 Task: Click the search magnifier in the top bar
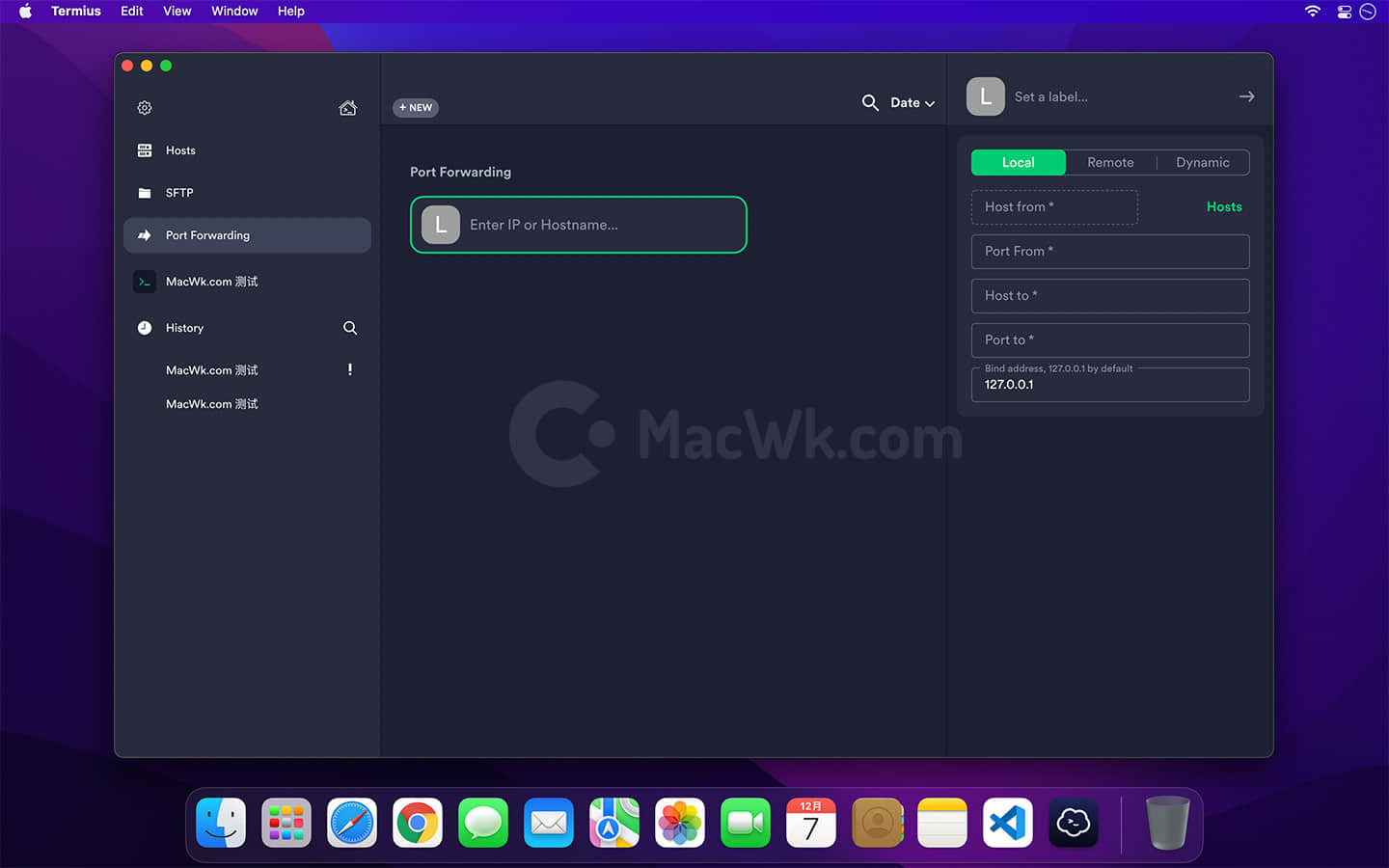[870, 102]
